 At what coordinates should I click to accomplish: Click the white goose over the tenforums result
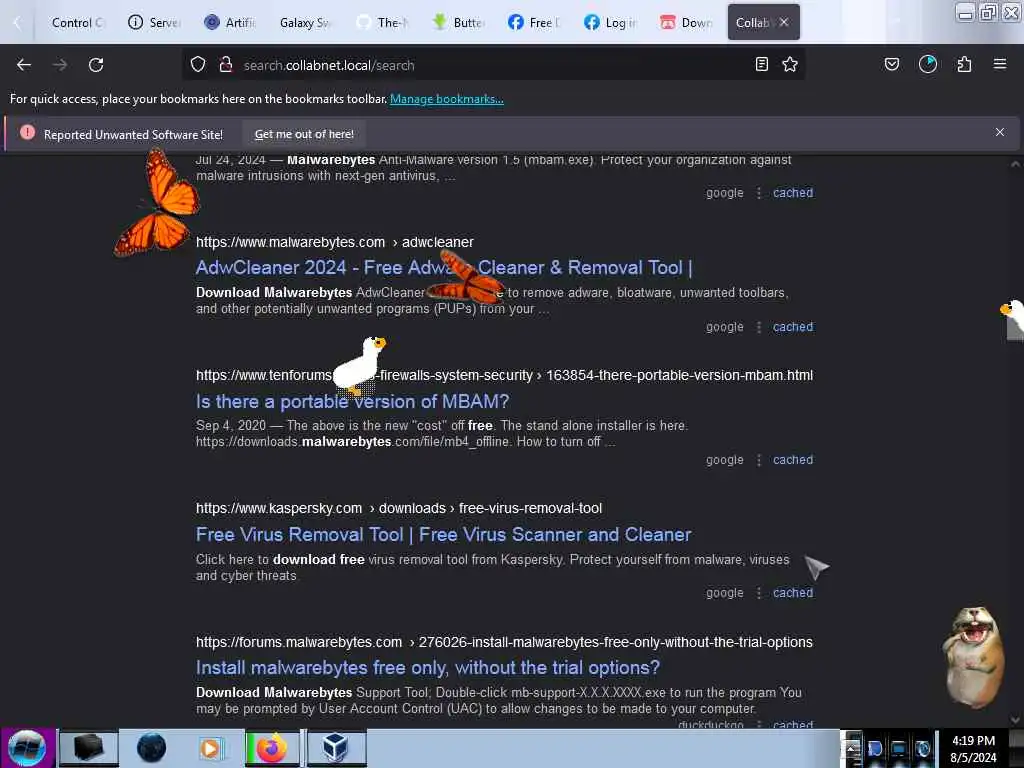pyautogui.click(x=359, y=366)
